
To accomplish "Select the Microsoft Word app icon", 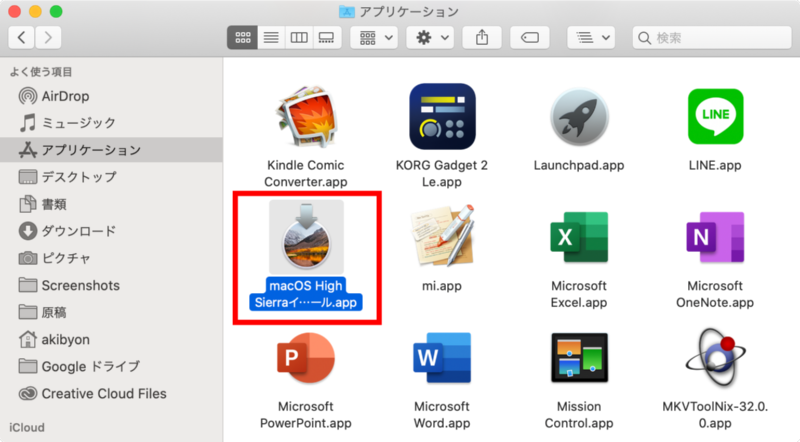I will click(440, 364).
